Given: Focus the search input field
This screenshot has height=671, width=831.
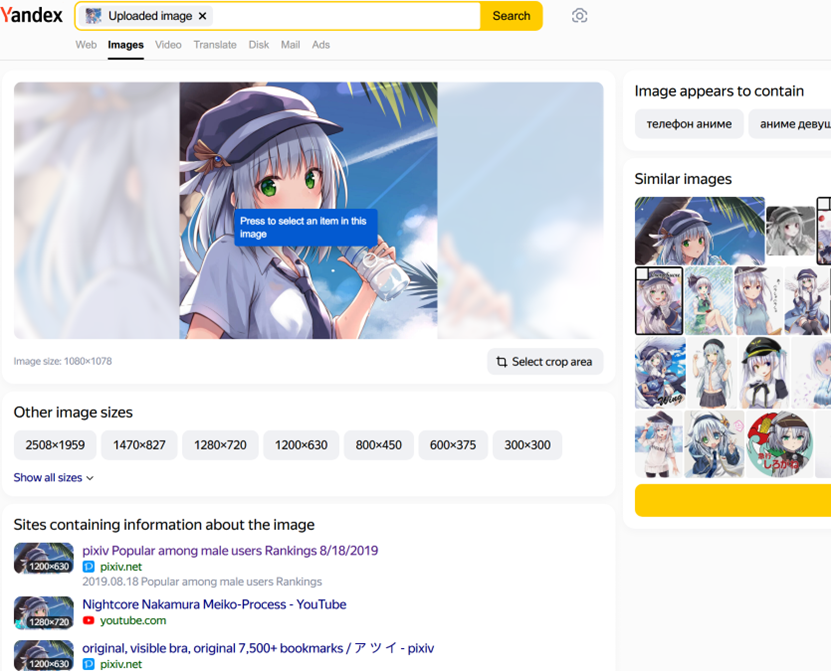Looking at the screenshot, I should [x=346, y=16].
